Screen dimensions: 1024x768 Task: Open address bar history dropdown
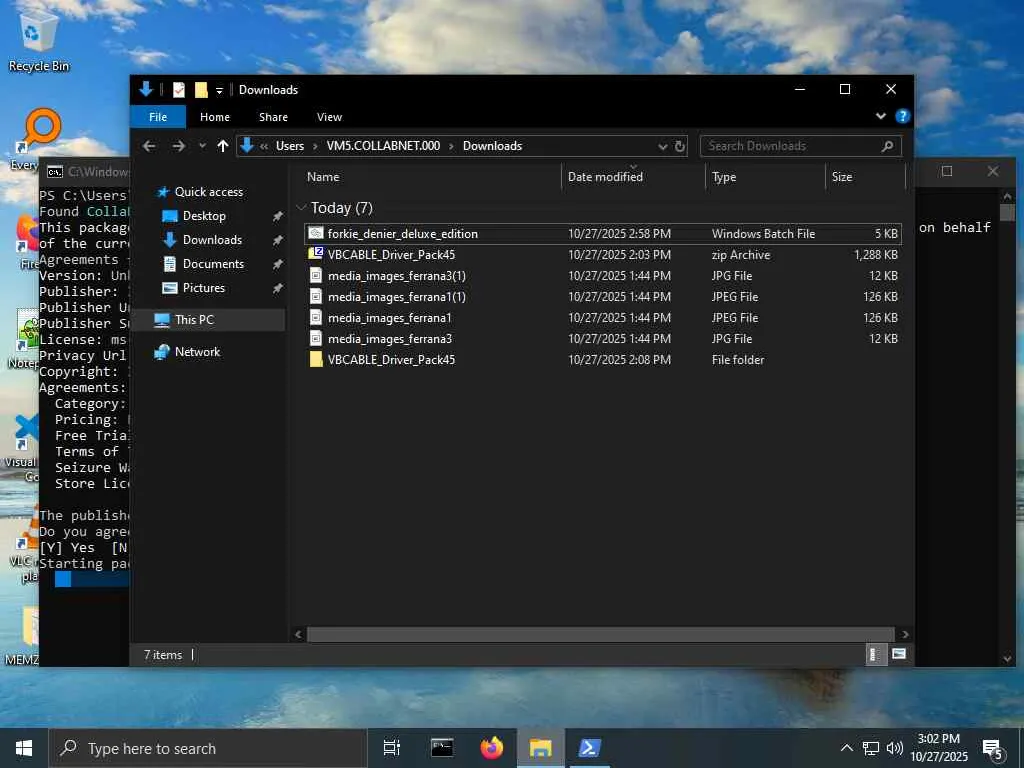(663, 146)
